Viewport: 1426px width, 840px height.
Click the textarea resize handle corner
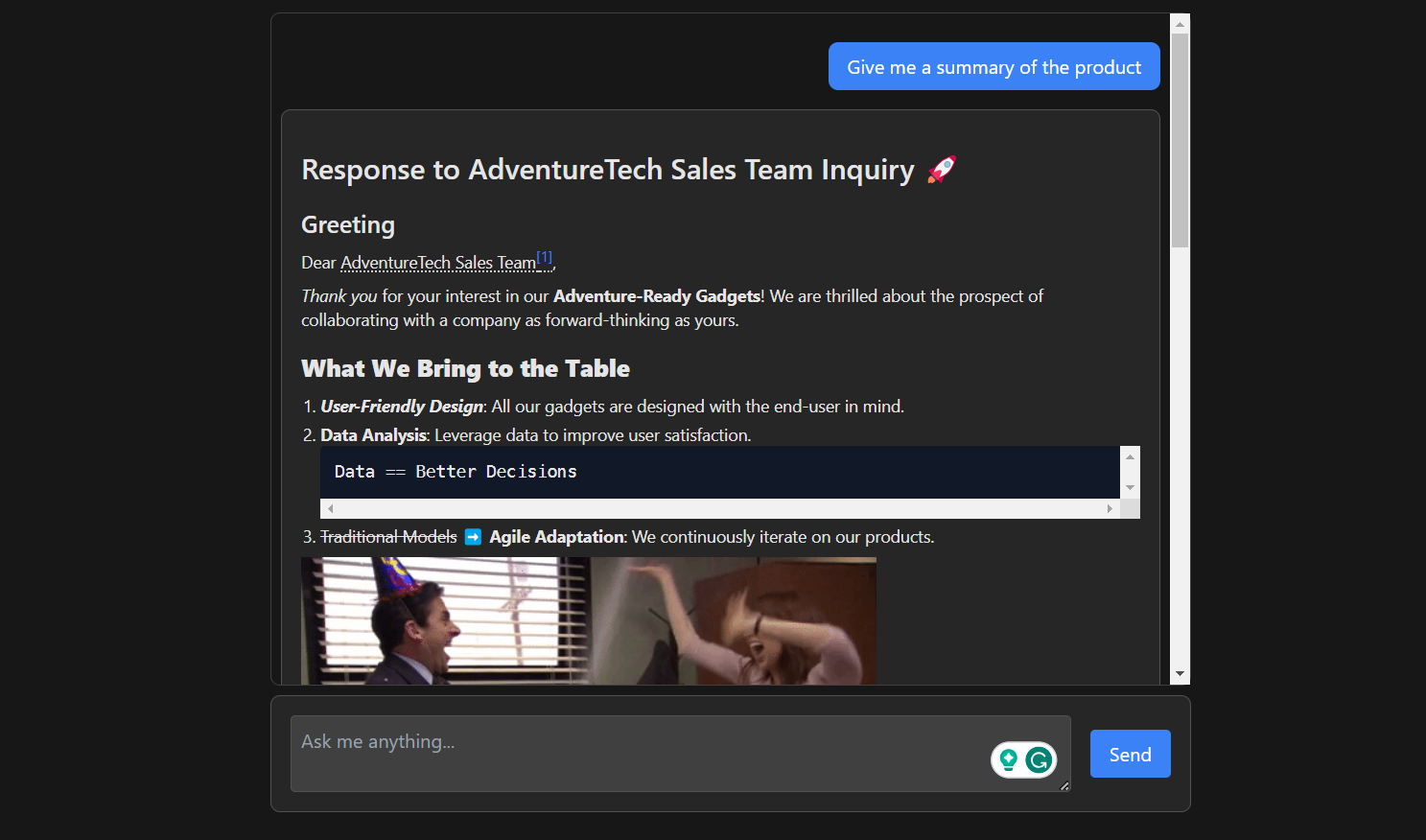1064,785
